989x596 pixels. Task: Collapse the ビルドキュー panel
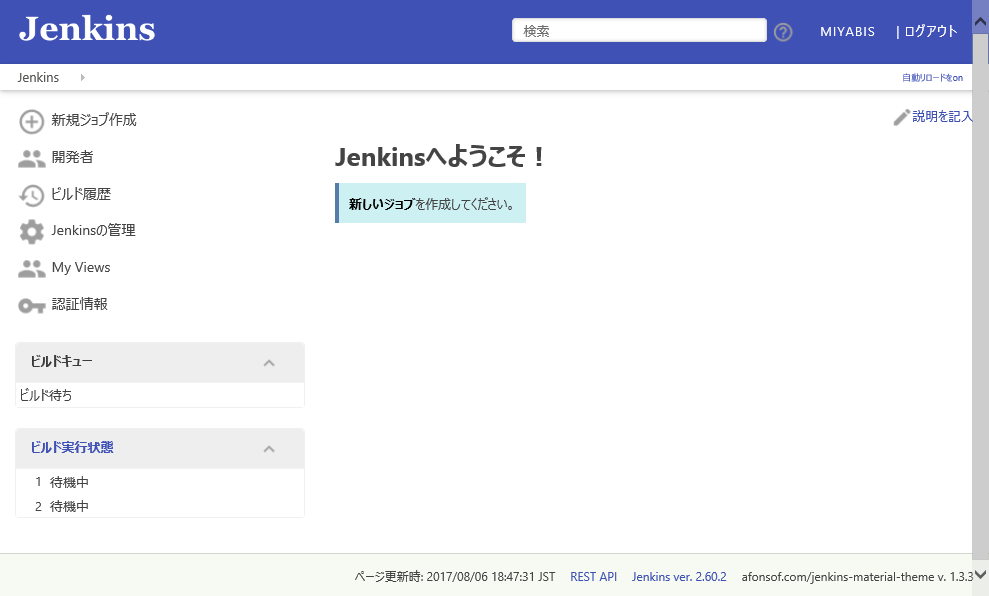coord(269,363)
